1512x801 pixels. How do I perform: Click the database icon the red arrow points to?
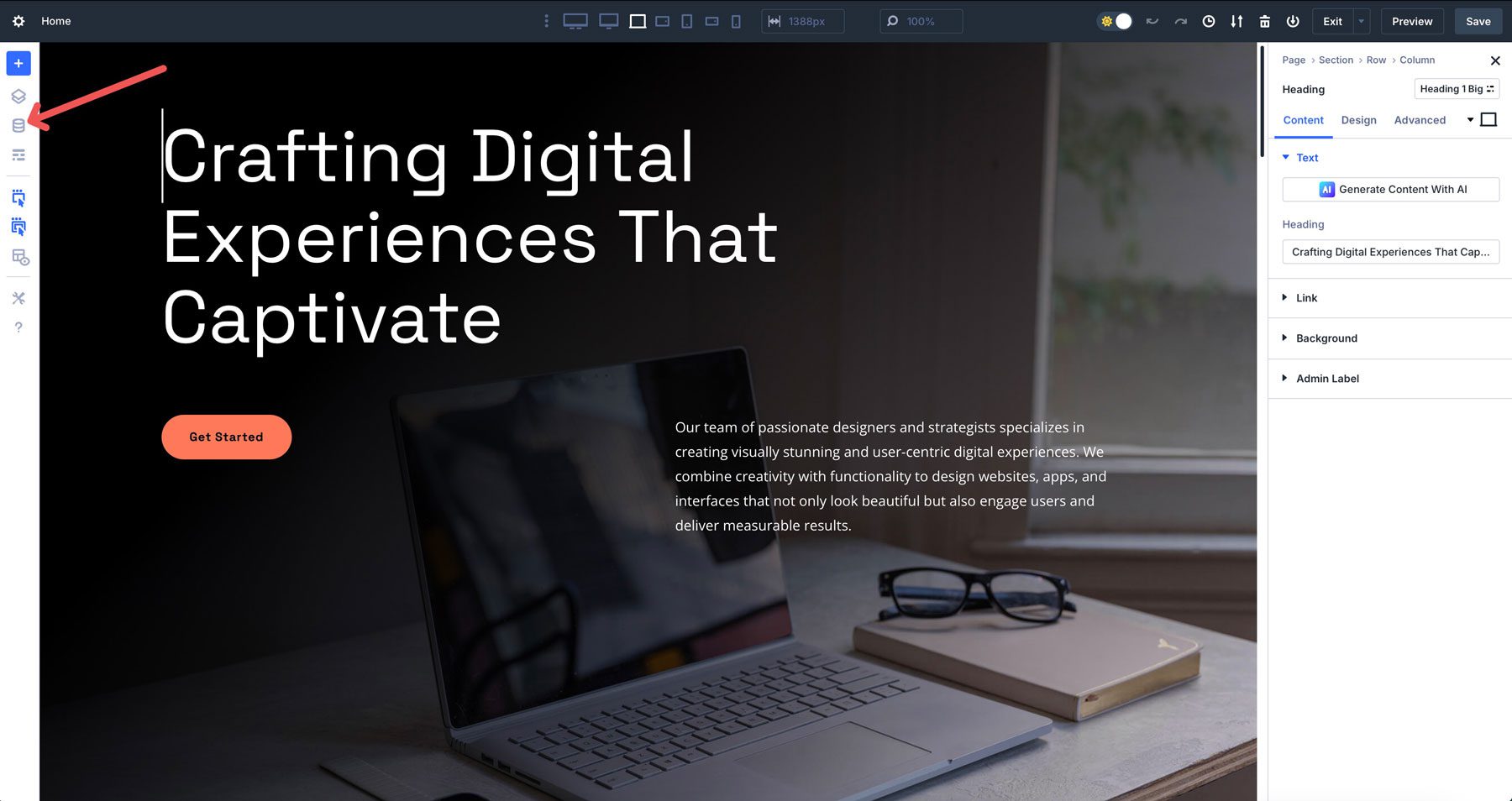18,124
